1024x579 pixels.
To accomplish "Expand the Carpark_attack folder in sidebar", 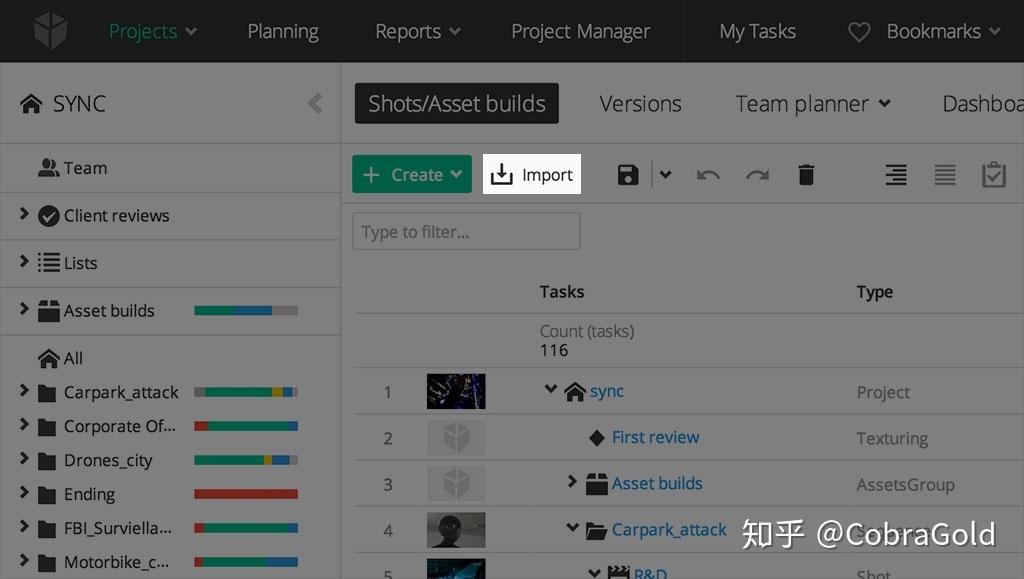I will [24, 391].
